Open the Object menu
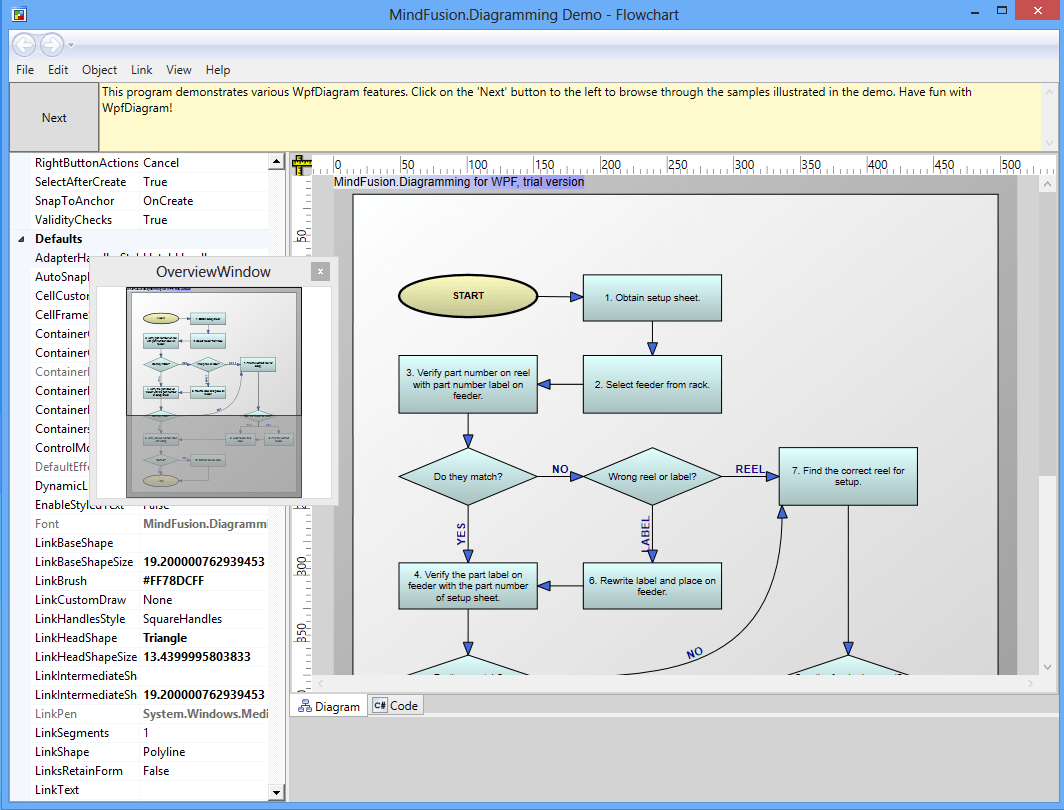This screenshot has height=810, width=1064. (99, 70)
